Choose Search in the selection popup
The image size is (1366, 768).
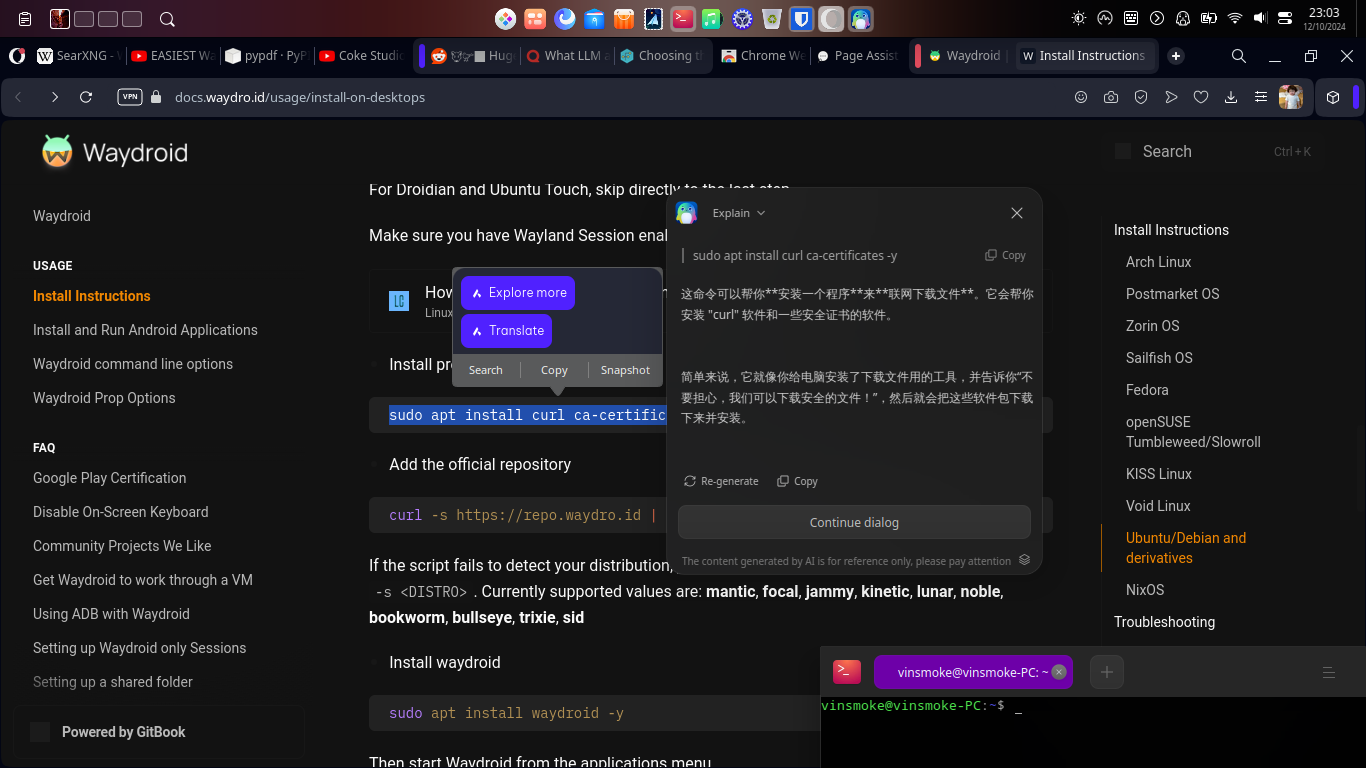pyautogui.click(x=486, y=370)
